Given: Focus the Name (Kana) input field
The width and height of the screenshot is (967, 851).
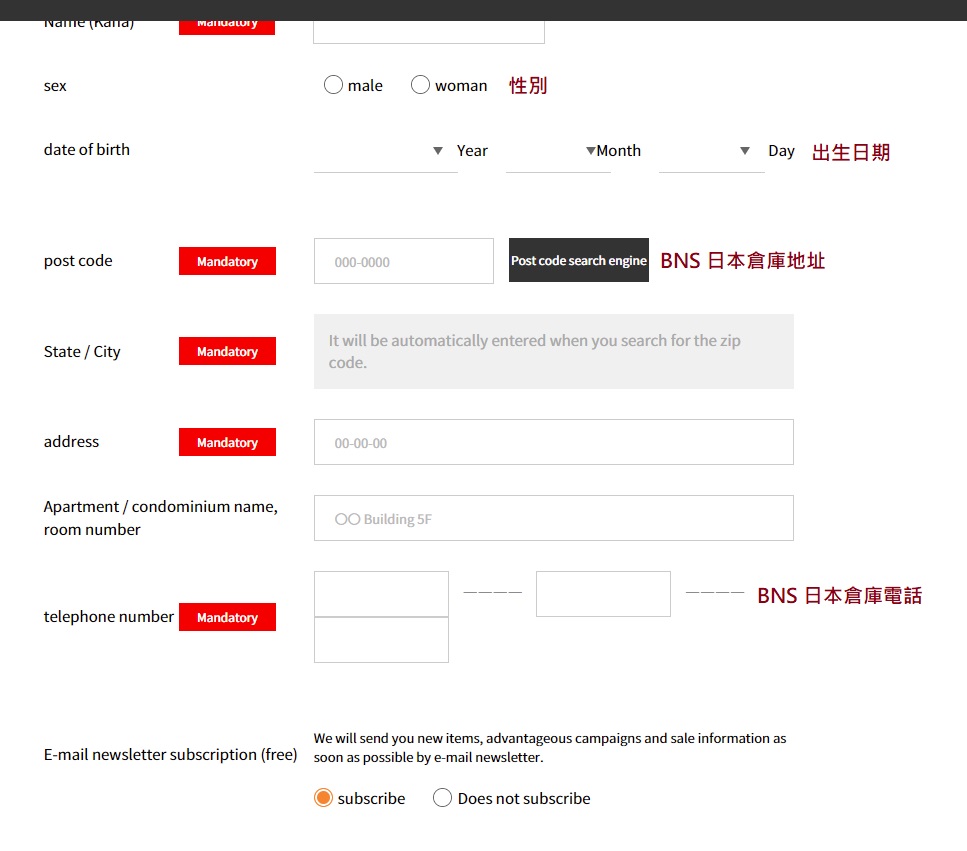Looking at the screenshot, I should (x=428, y=31).
